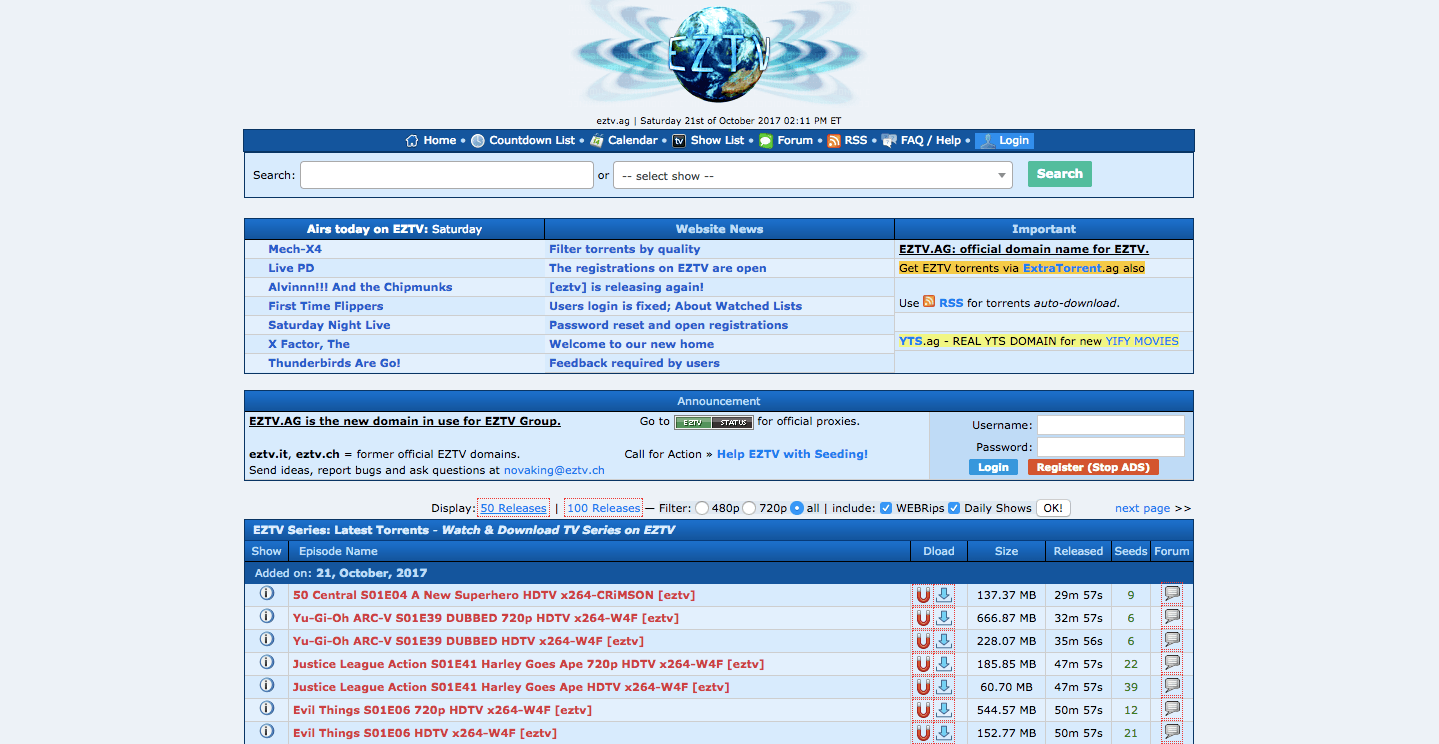Click the OK! filter button
Image resolution: width=1439 pixels, height=744 pixels.
(x=1053, y=508)
